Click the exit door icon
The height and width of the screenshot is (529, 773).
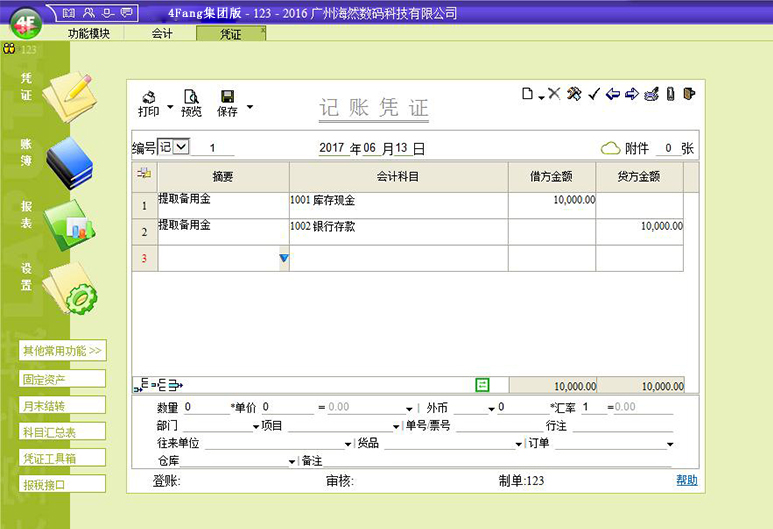[689, 94]
